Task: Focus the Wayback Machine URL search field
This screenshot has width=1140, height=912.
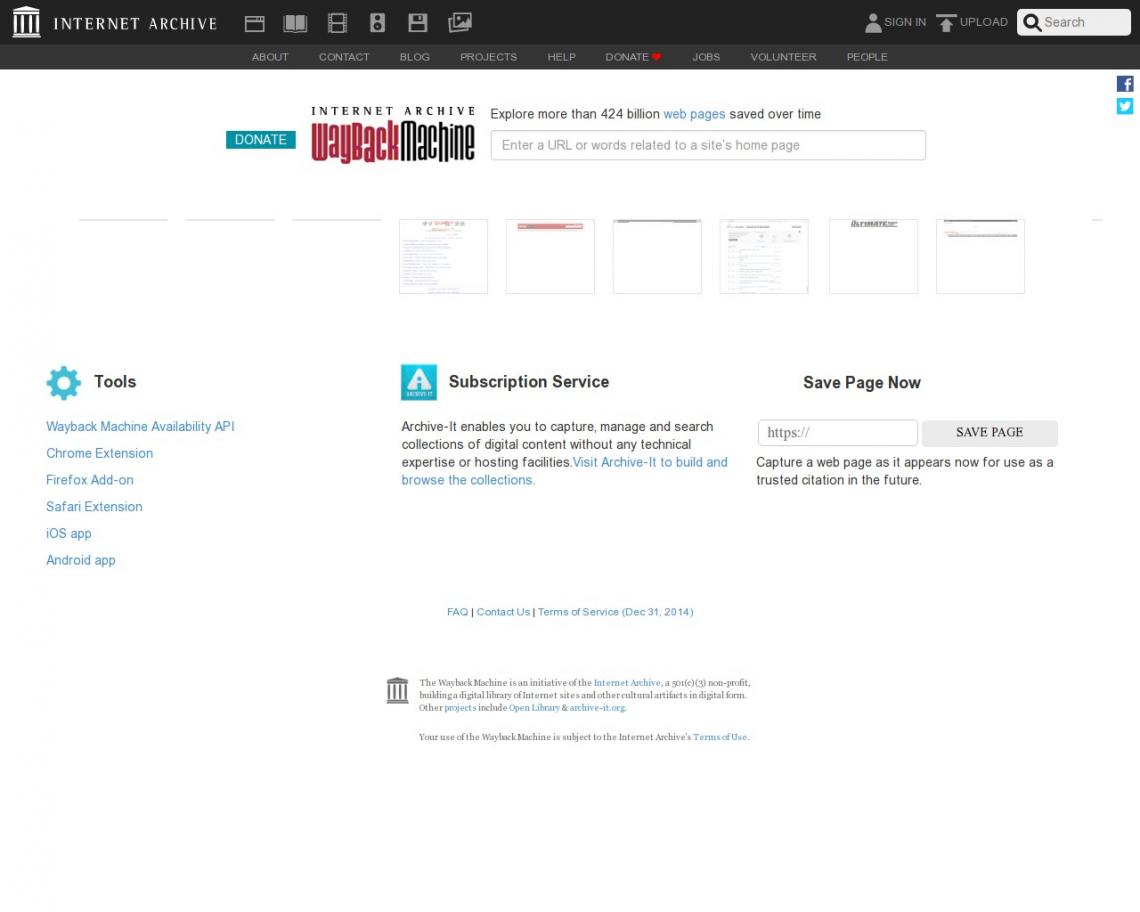Action: pyautogui.click(x=708, y=145)
